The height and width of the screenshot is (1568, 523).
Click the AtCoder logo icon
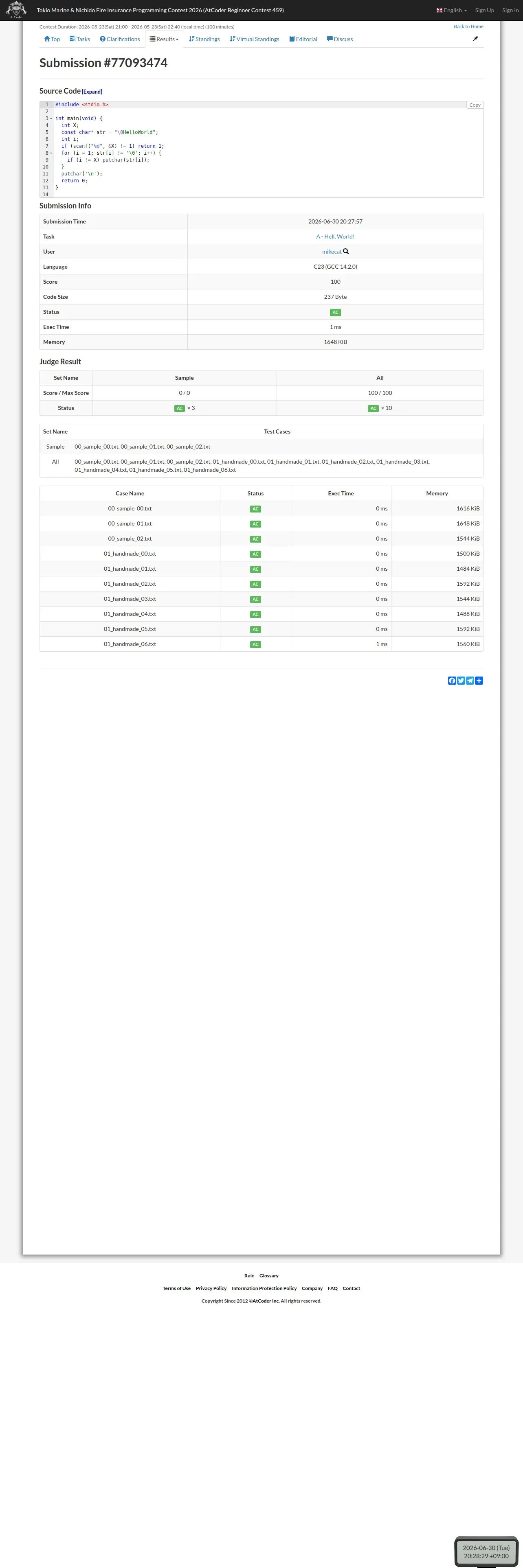tap(16, 10)
